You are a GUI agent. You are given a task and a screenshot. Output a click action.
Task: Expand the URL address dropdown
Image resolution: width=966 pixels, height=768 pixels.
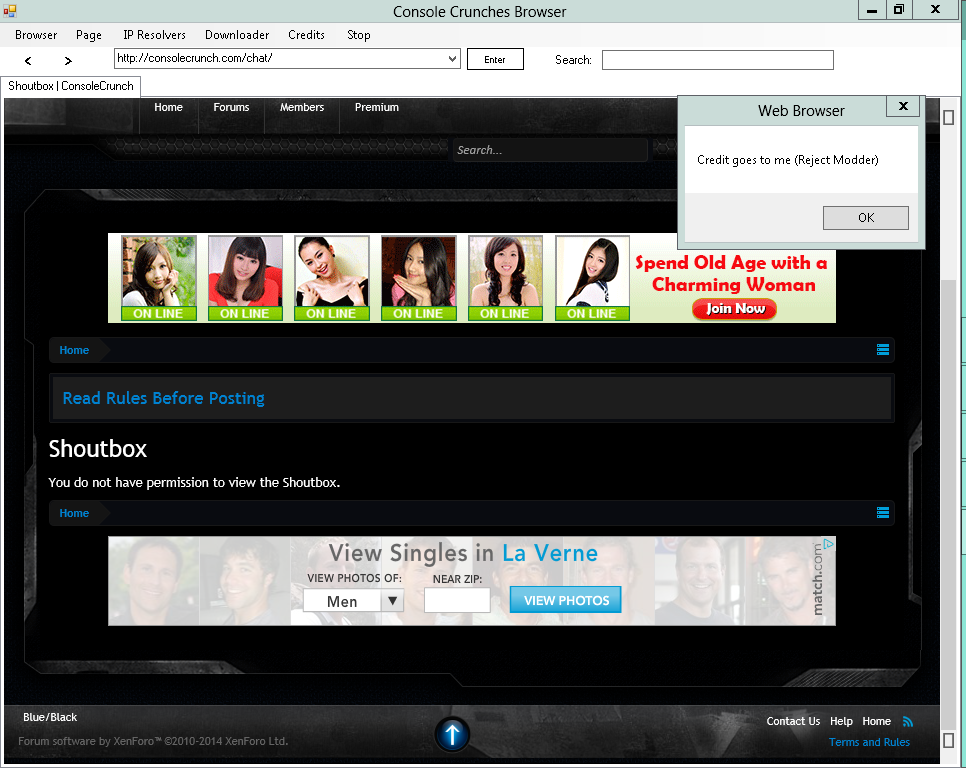pyautogui.click(x=452, y=59)
